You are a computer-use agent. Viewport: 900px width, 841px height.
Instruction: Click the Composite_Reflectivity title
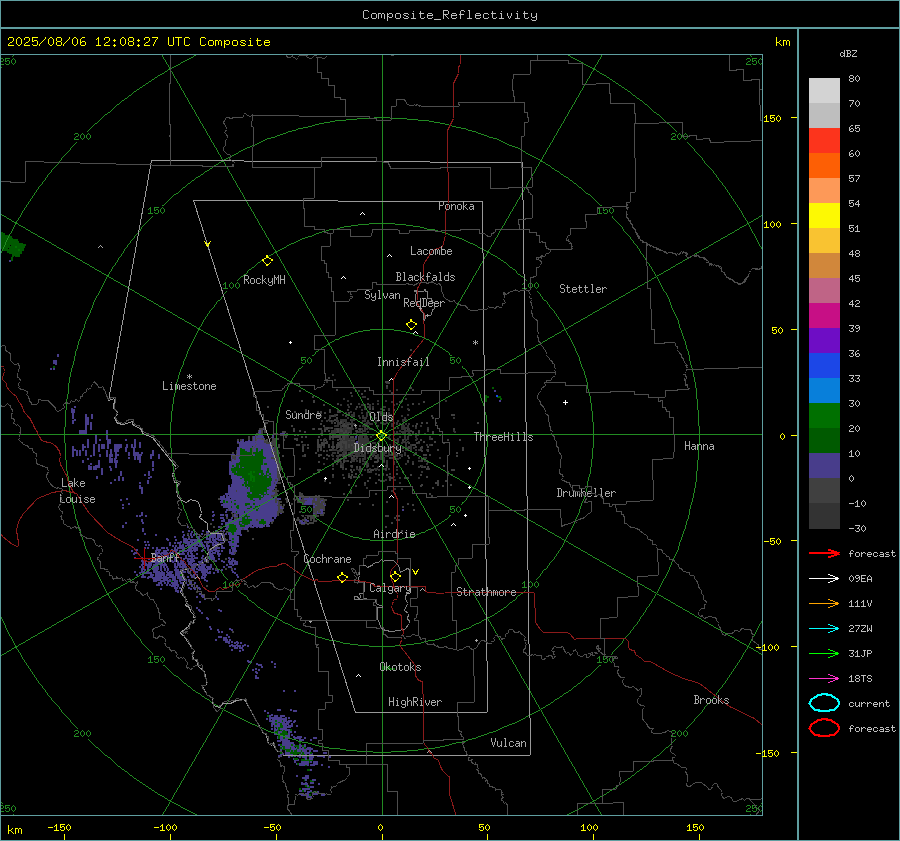coord(449,15)
